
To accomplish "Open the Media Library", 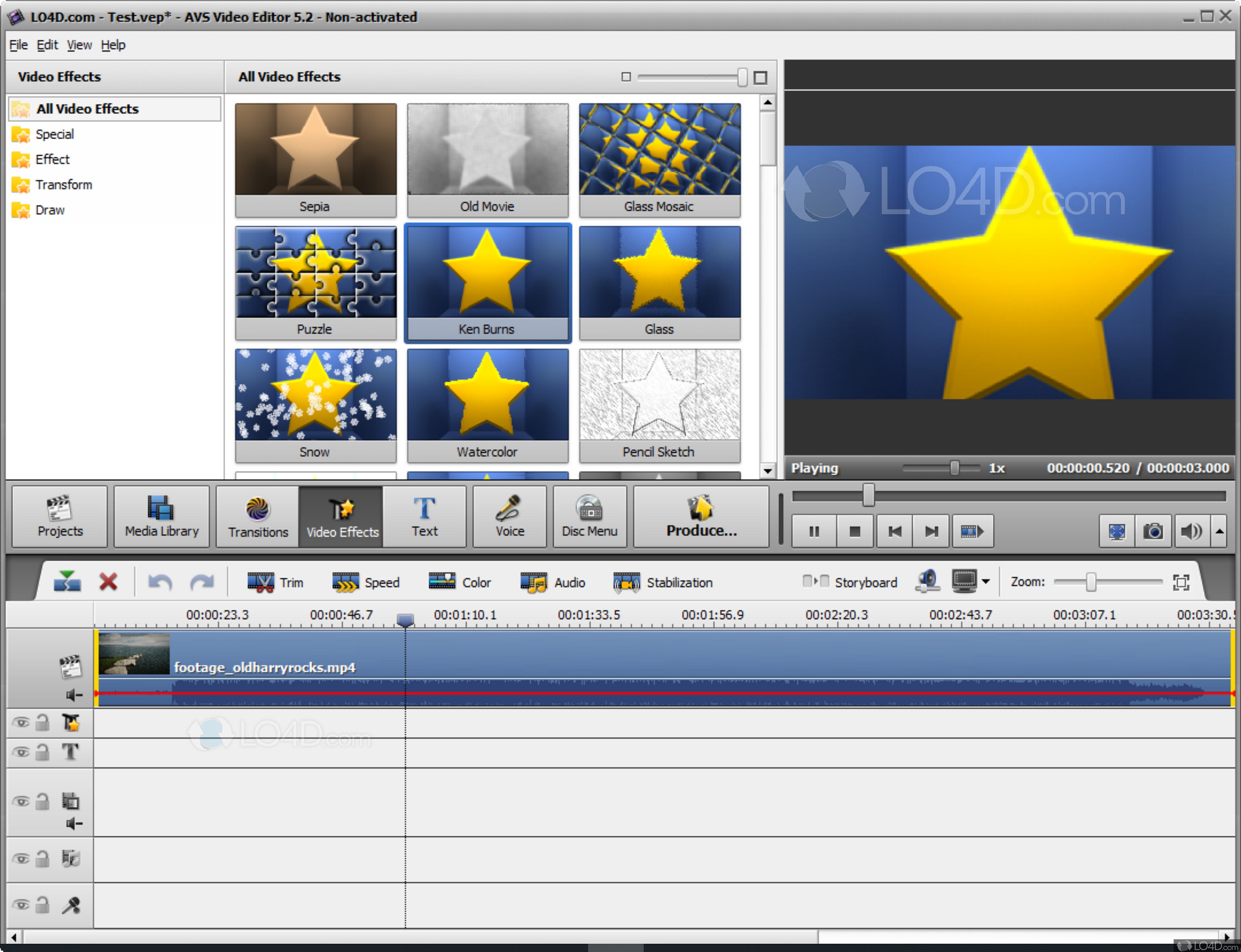I will point(161,516).
